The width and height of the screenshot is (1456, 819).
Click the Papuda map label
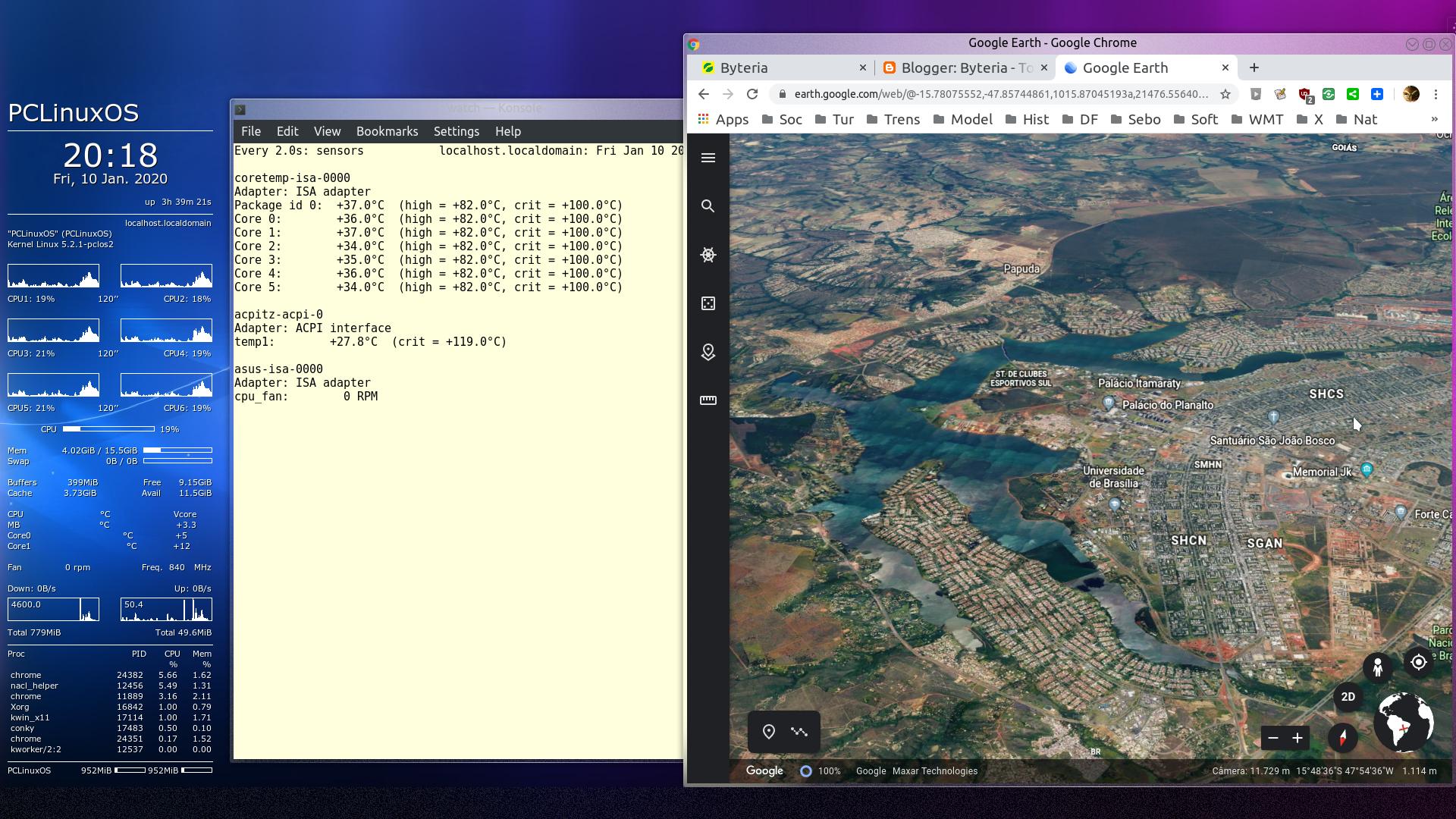point(1021,268)
